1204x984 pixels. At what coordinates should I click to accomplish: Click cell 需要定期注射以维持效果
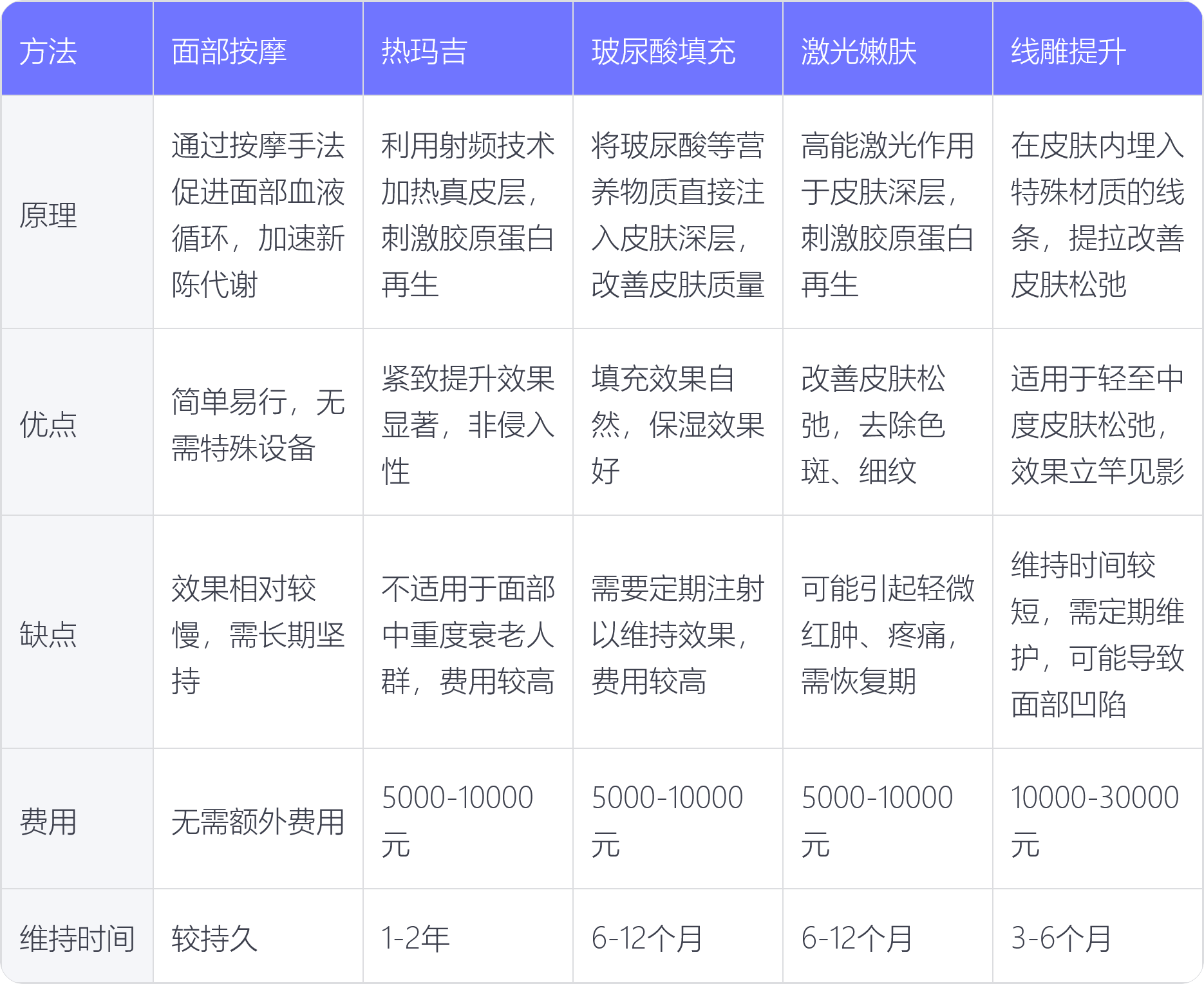click(678, 632)
